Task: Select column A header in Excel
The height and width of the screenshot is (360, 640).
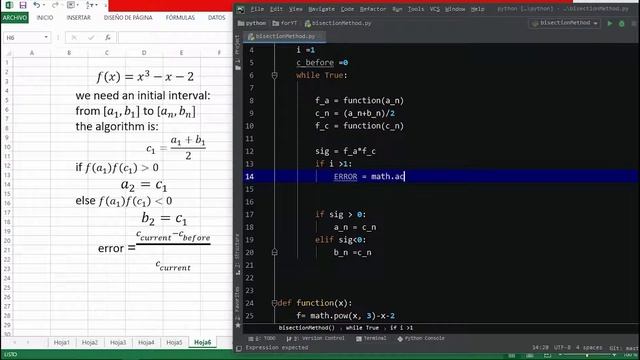Action: point(31,53)
